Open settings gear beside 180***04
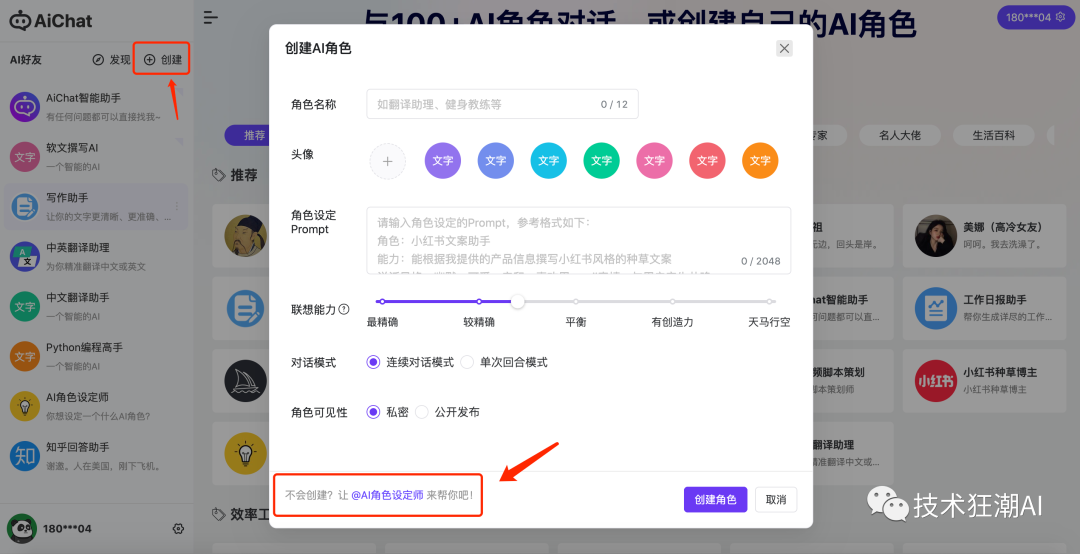The image size is (1080, 554). tap(178, 529)
